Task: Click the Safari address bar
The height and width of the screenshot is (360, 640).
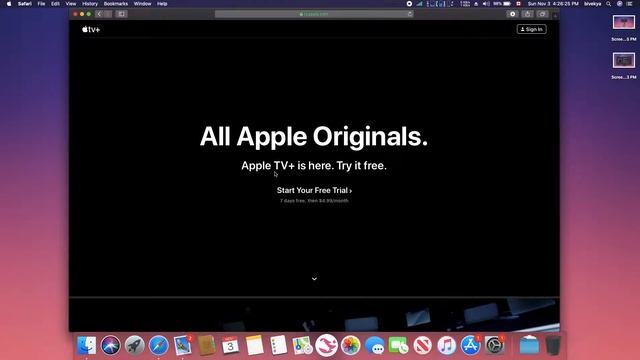Action: click(314, 14)
